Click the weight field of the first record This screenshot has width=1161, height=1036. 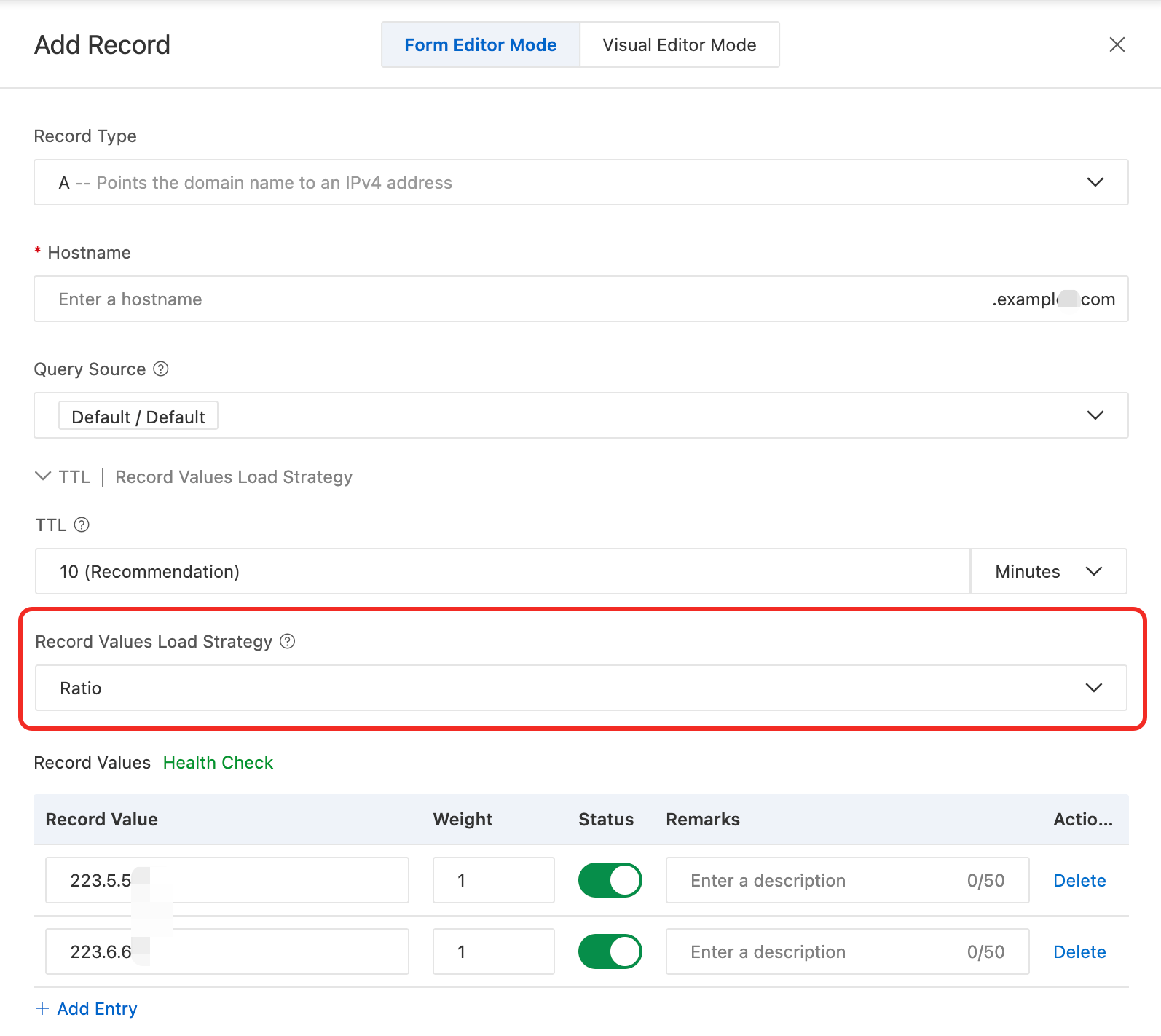point(493,880)
